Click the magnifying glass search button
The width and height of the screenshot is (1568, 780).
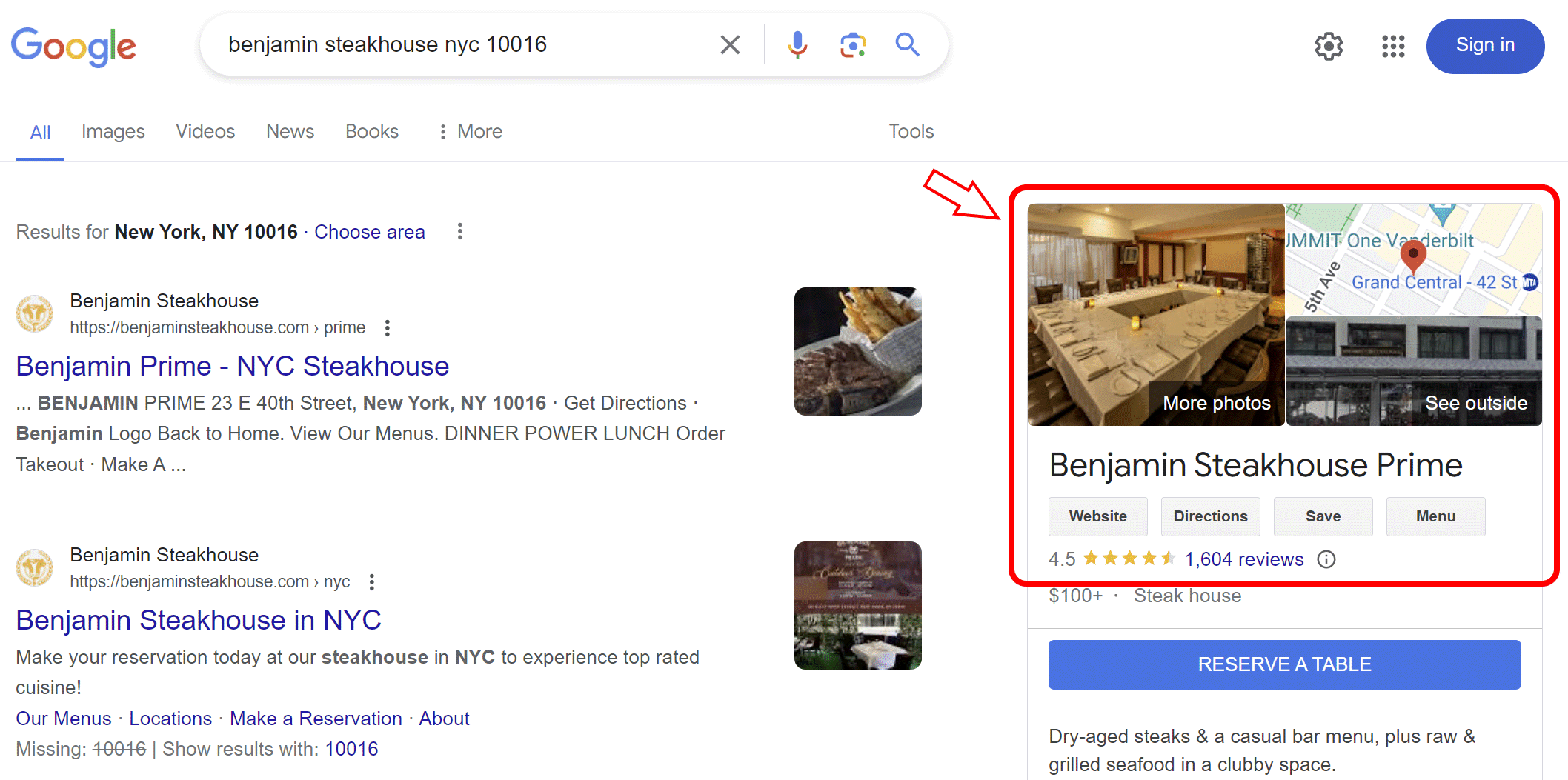pyautogui.click(x=907, y=45)
